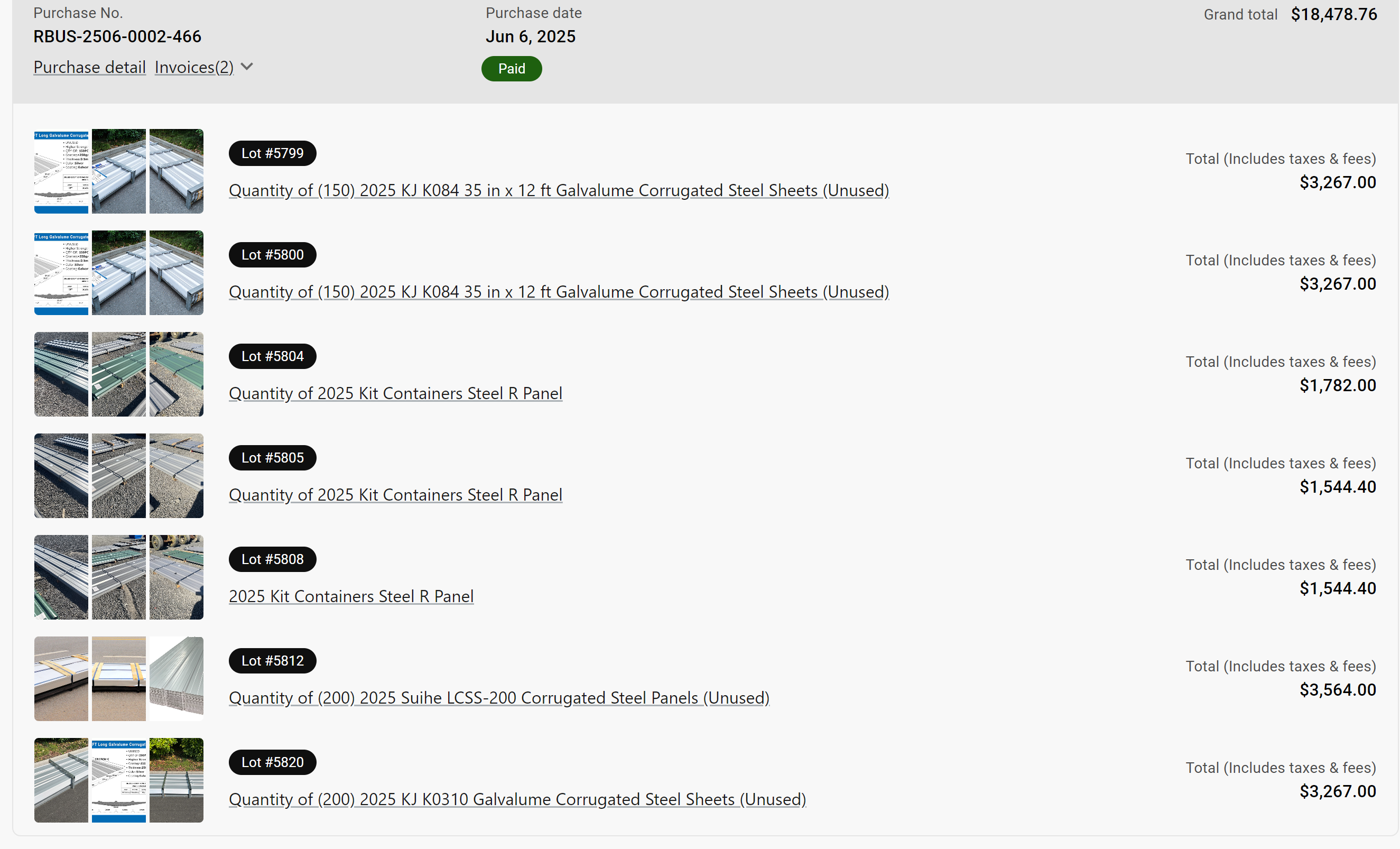View third thumbnail of Lot #5808
Viewport: 1400px width, 849px height.
pyautogui.click(x=176, y=577)
